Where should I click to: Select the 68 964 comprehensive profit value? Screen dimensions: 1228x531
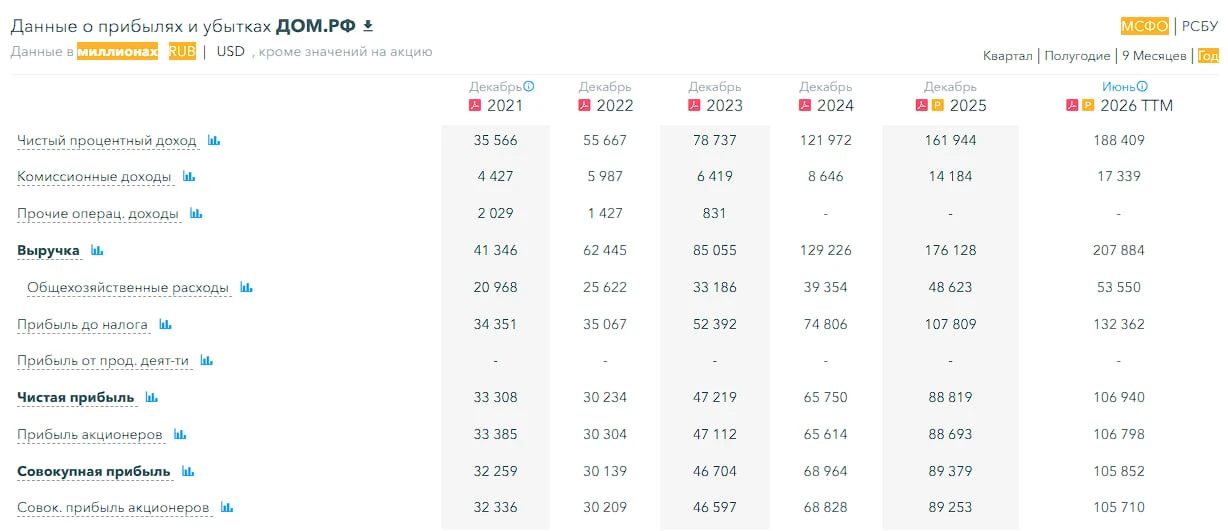click(826, 472)
